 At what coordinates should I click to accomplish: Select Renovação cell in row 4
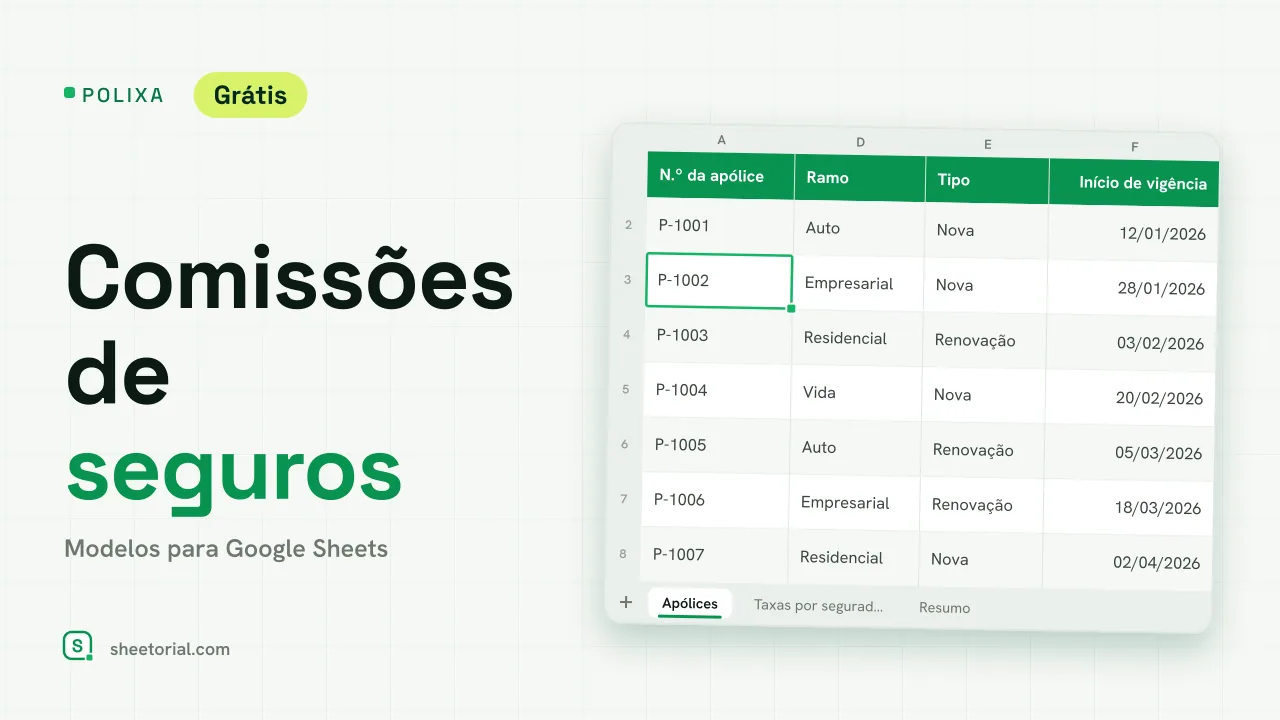point(984,340)
